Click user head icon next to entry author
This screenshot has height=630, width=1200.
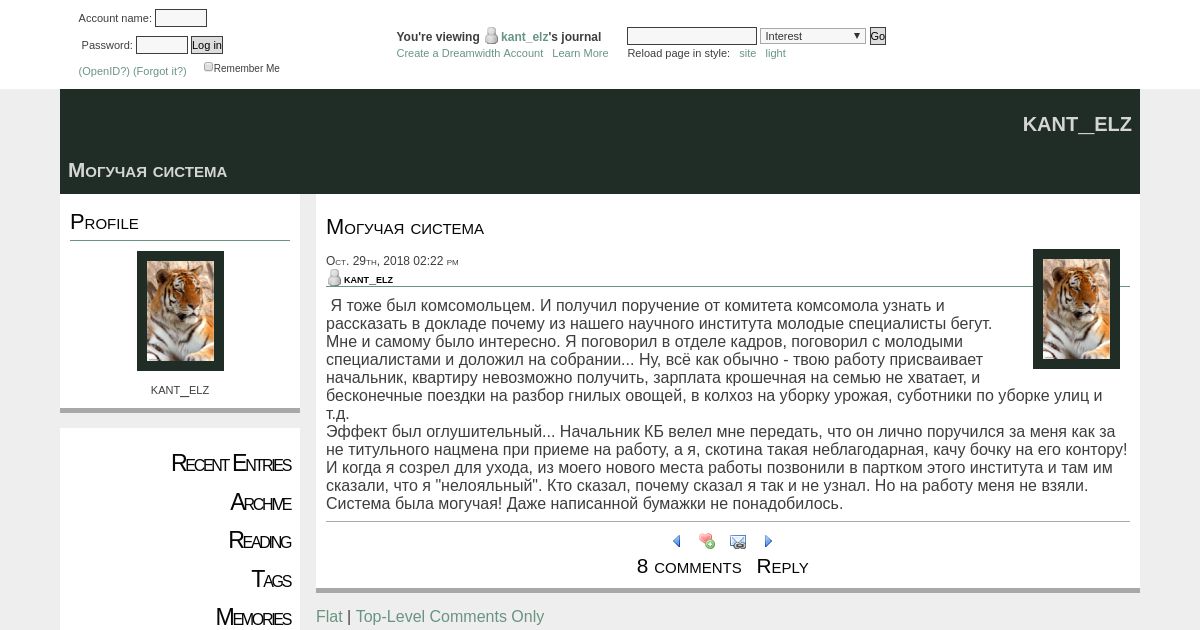pos(334,279)
